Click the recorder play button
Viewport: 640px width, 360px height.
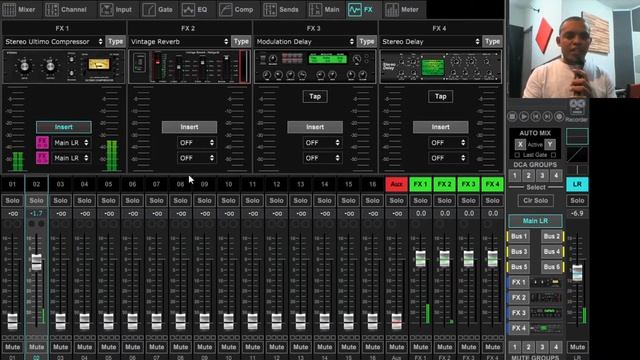pos(524,117)
